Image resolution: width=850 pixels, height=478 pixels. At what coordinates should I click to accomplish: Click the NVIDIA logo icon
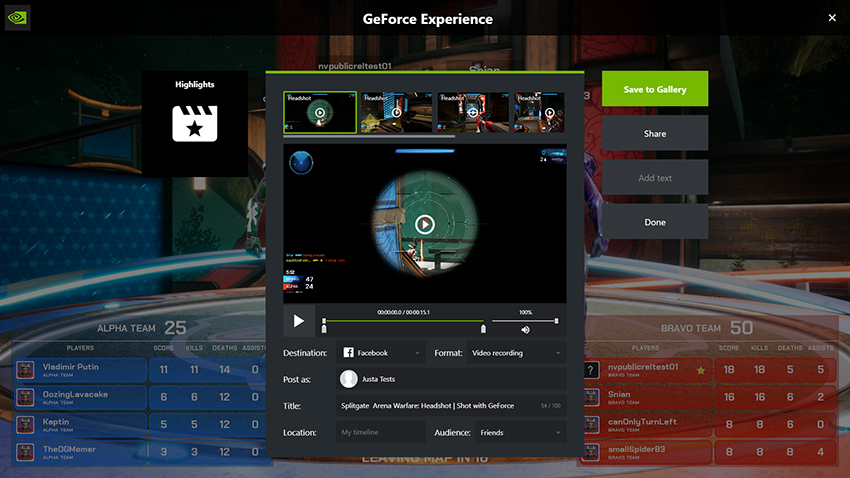[x=18, y=18]
